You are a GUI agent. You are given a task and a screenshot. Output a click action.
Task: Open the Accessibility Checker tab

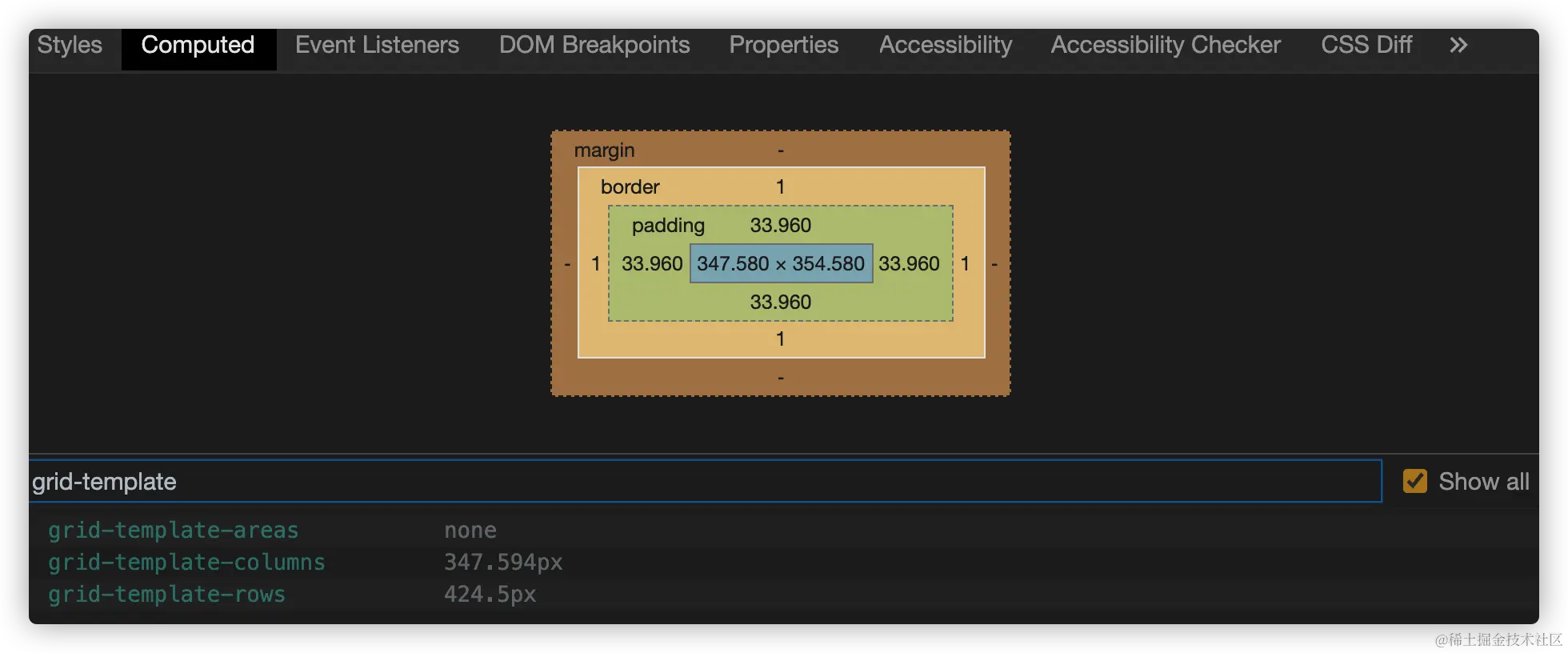pos(1166,46)
